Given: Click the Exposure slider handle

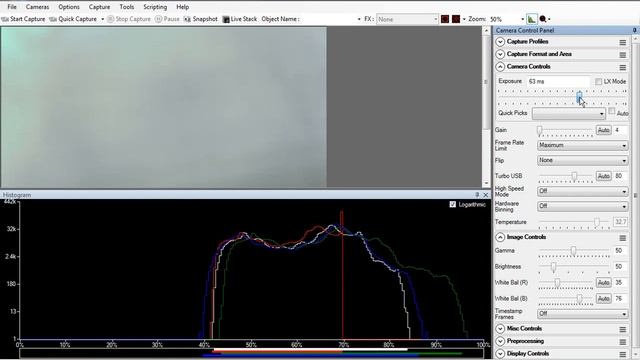Looking at the screenshot, I should (579, 97).
